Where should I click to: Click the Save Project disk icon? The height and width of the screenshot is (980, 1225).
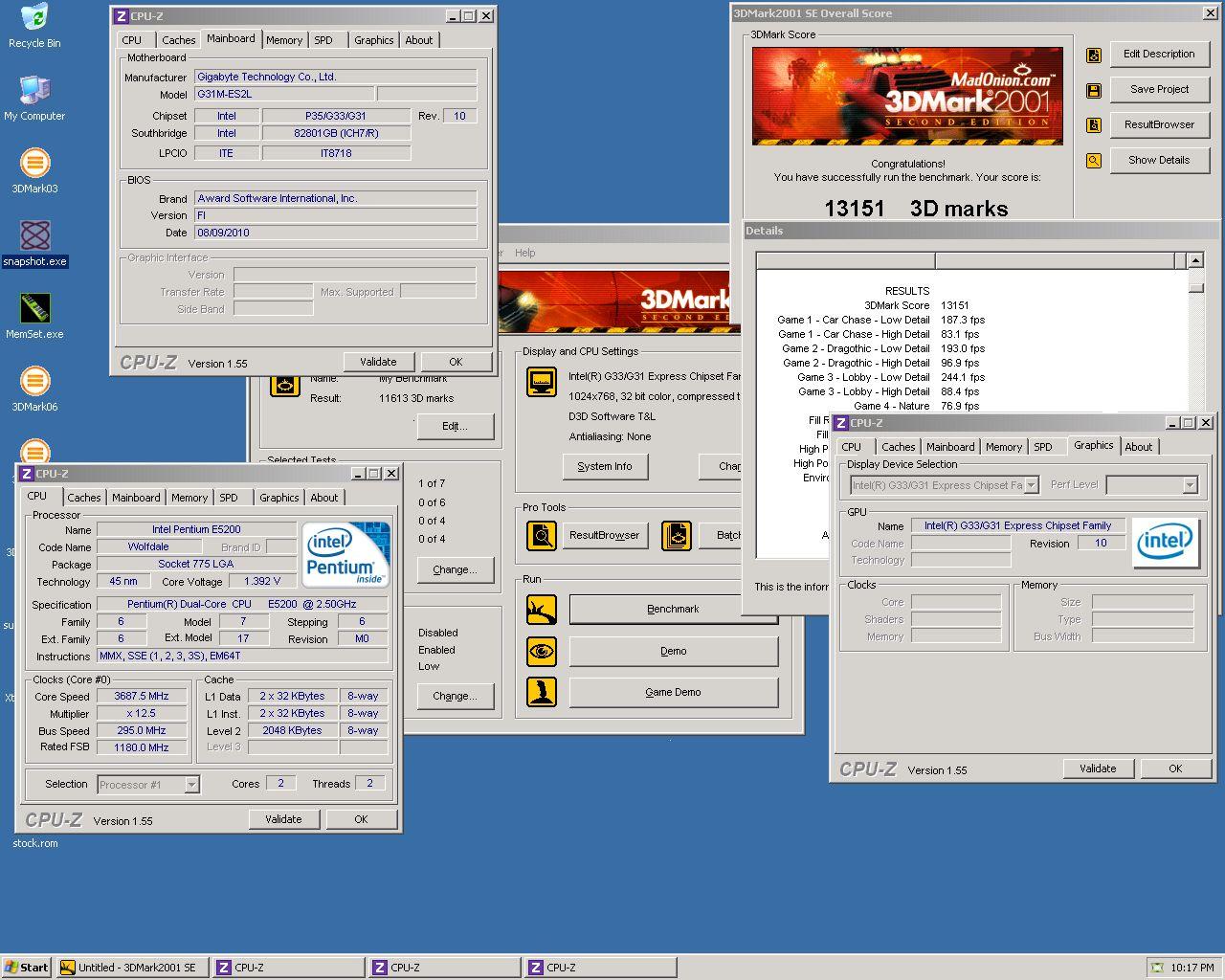1094,90
